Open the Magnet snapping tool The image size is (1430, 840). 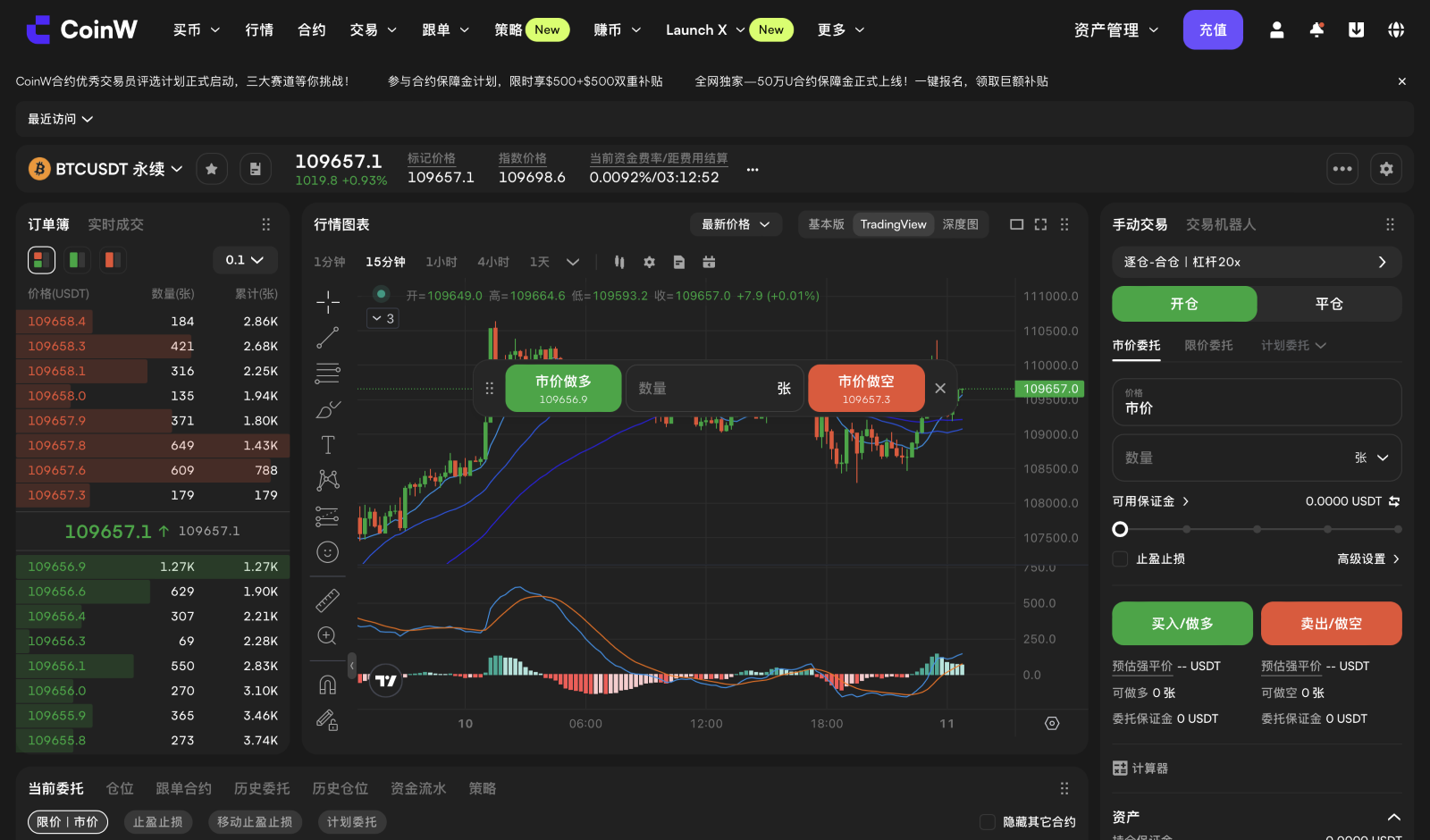(x=327, y=684)
